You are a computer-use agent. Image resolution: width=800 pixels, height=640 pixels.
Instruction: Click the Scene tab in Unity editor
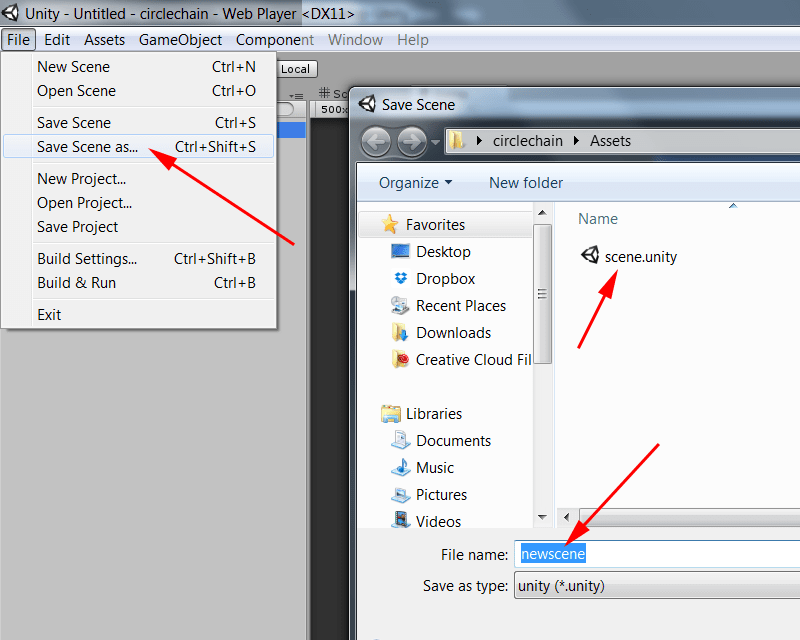334,93
